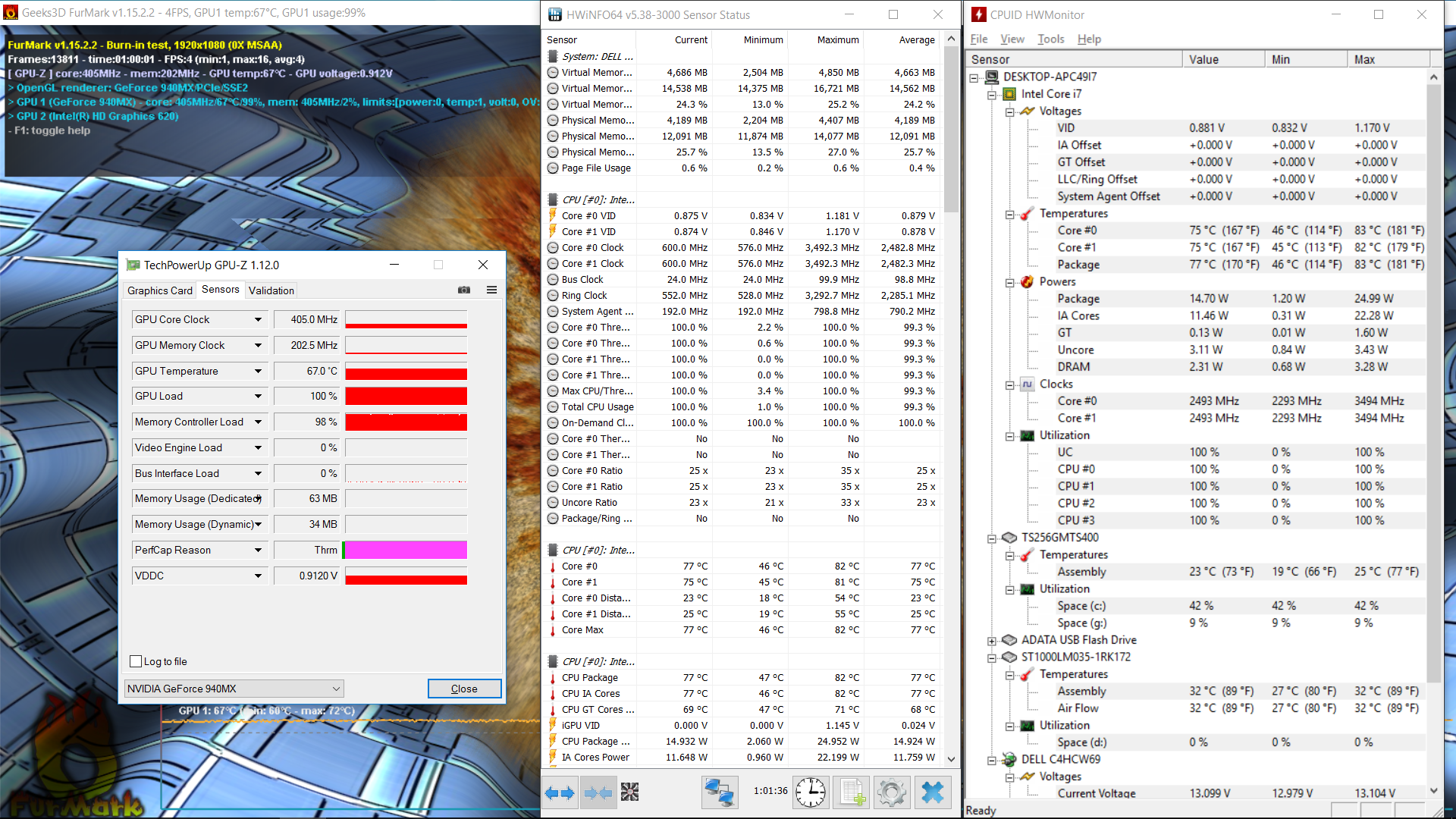Click the collapse-columns arrows icon in HWiNFO toolbar
1456x819 pixels.
(x=598, y=793)
